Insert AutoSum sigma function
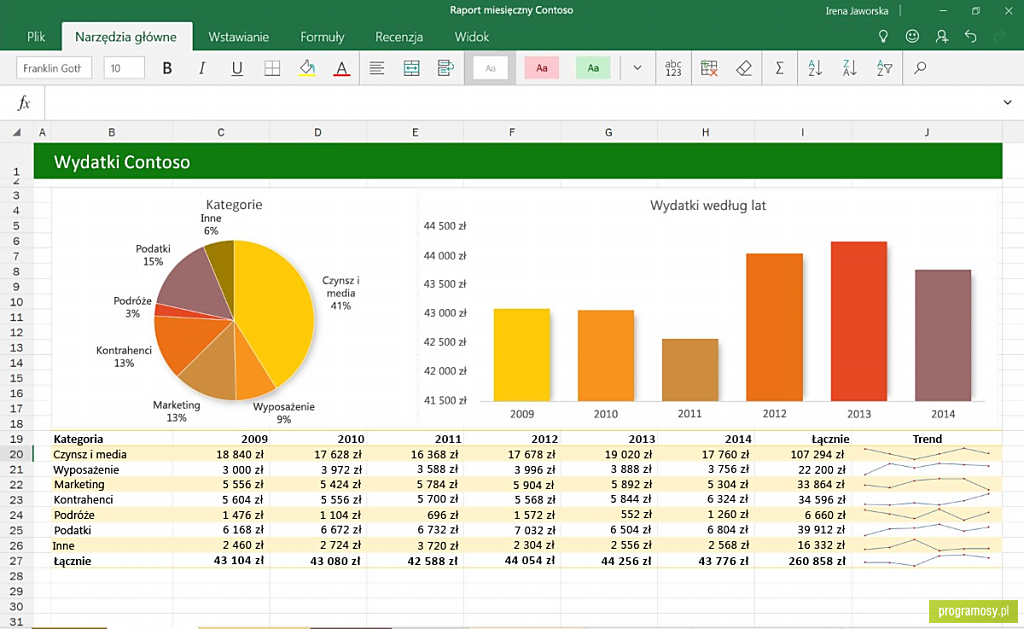 click(779, 68)
